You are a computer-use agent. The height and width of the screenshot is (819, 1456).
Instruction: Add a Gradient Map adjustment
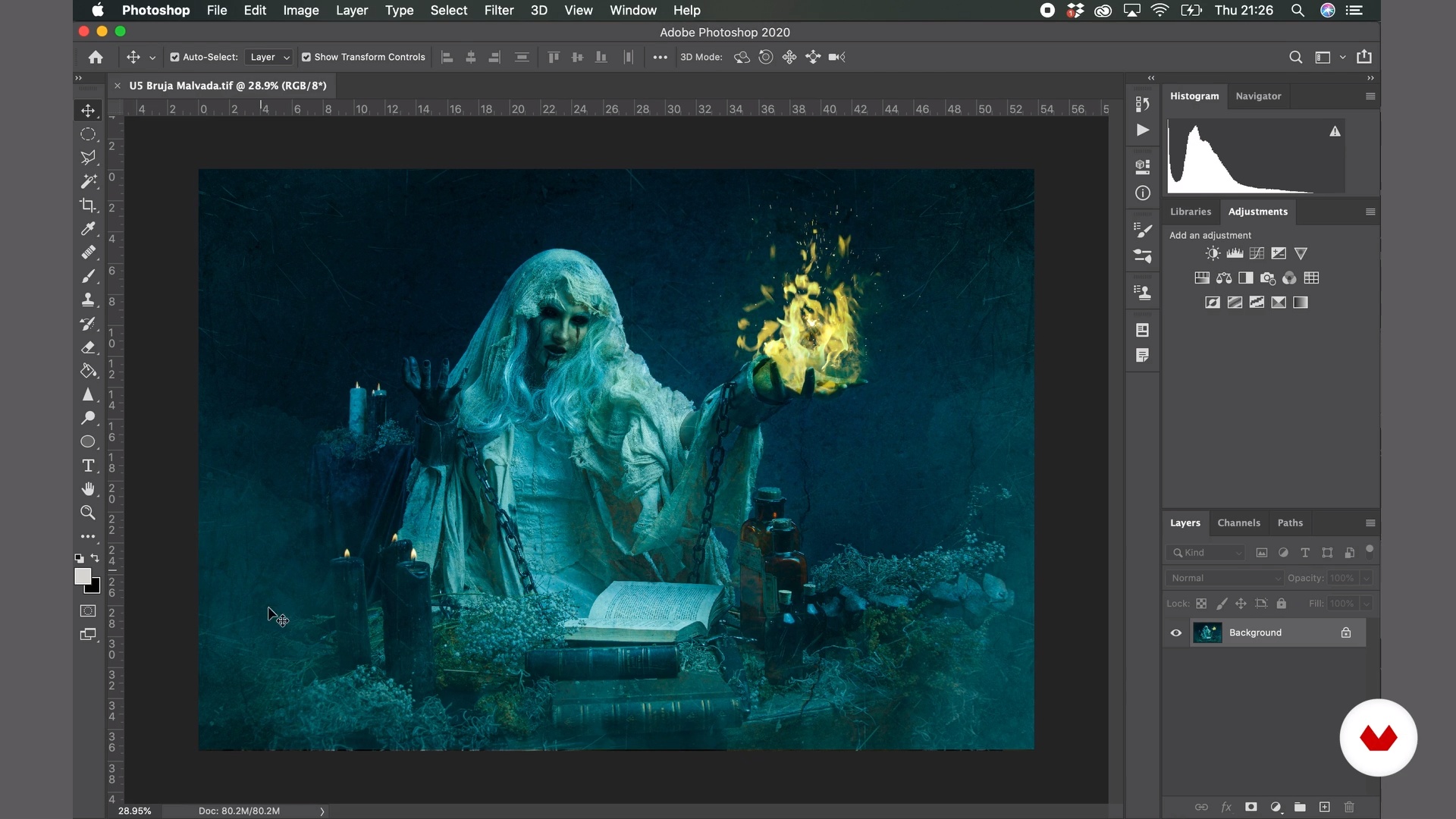pos(1301,302)
